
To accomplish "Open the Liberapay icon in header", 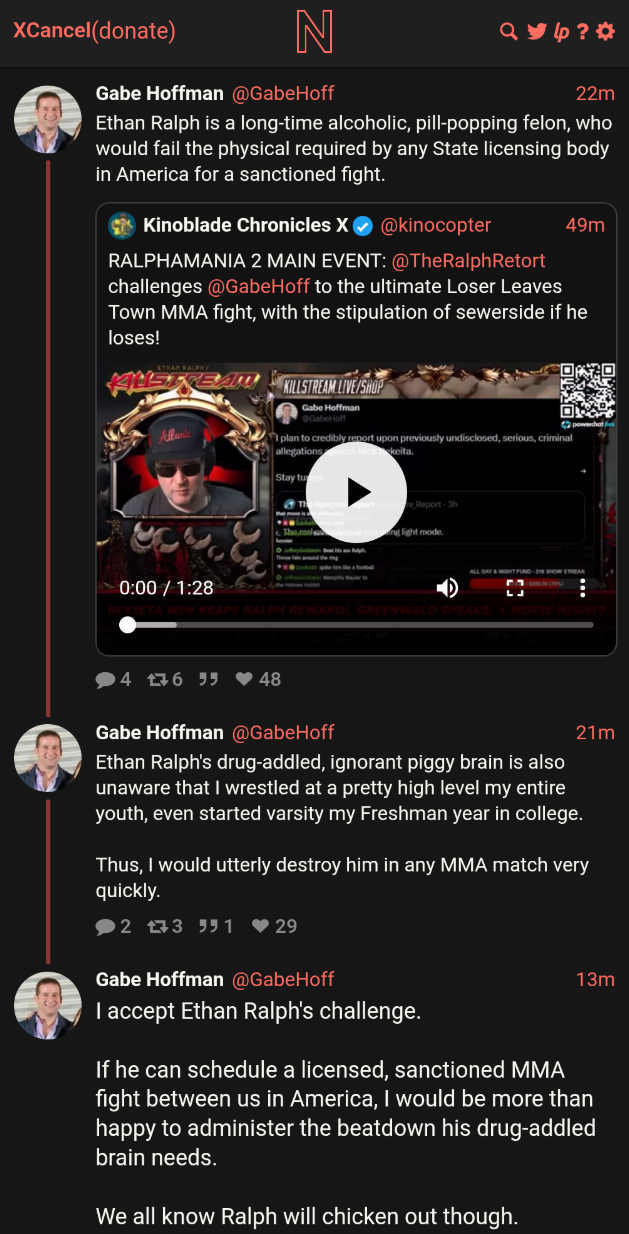I will coord(561,32).
